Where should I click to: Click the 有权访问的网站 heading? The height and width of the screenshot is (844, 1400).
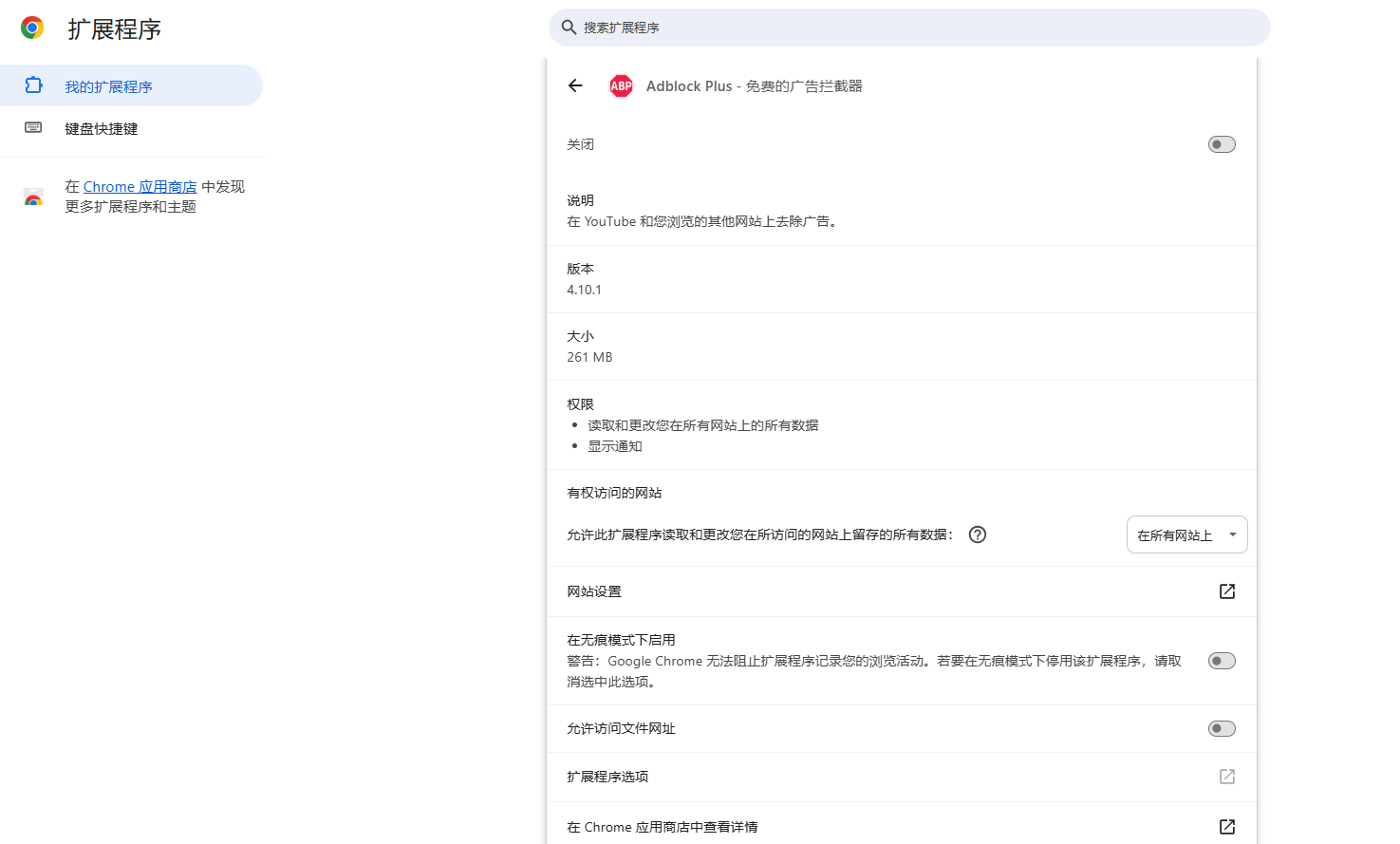pos(614,493)
